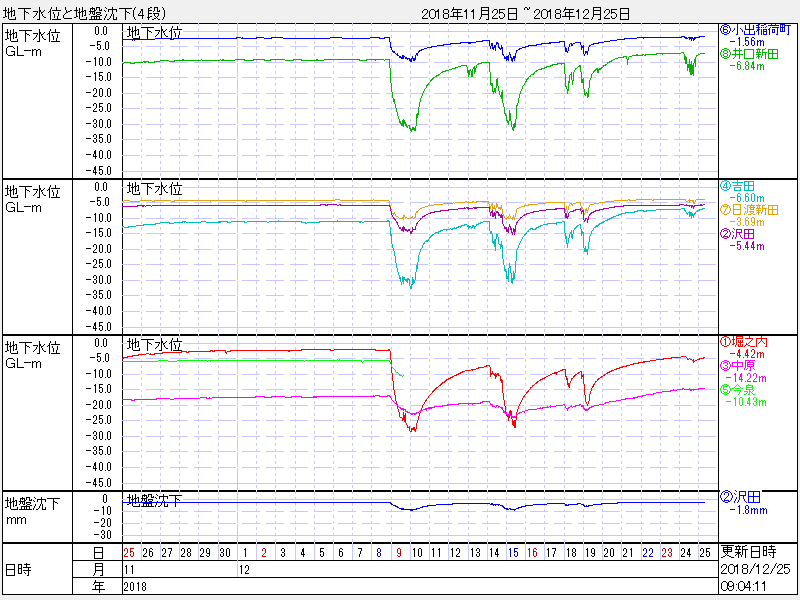Viewport: 800px width, 600px height.
Task: Select day 25 in red on date axis
Action: [x=128, y=552]
